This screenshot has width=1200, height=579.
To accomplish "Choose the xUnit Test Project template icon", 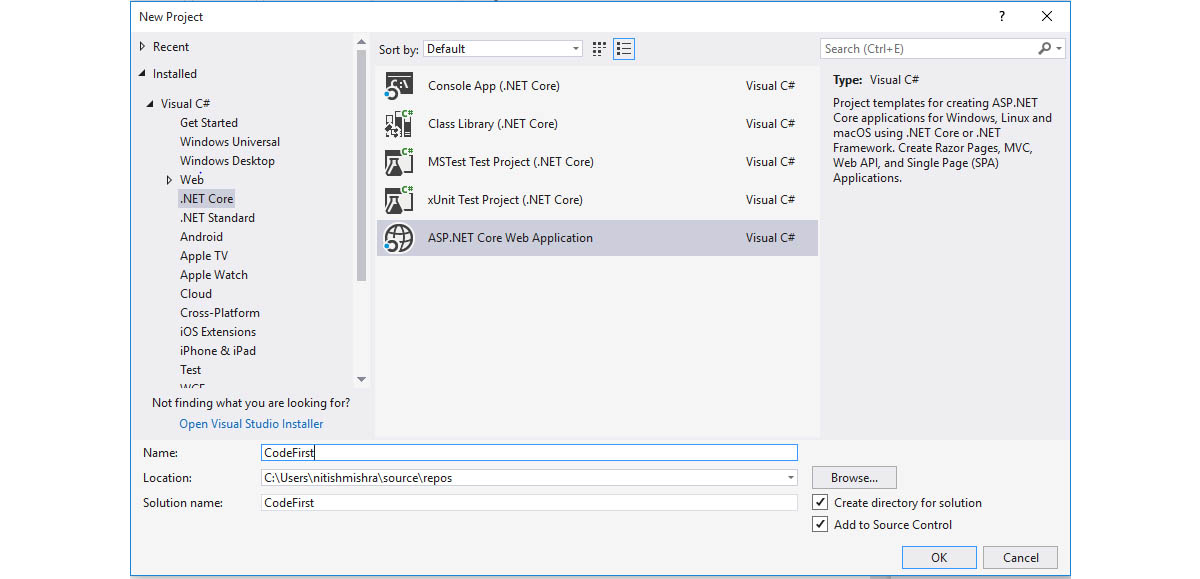I will 399,200.
